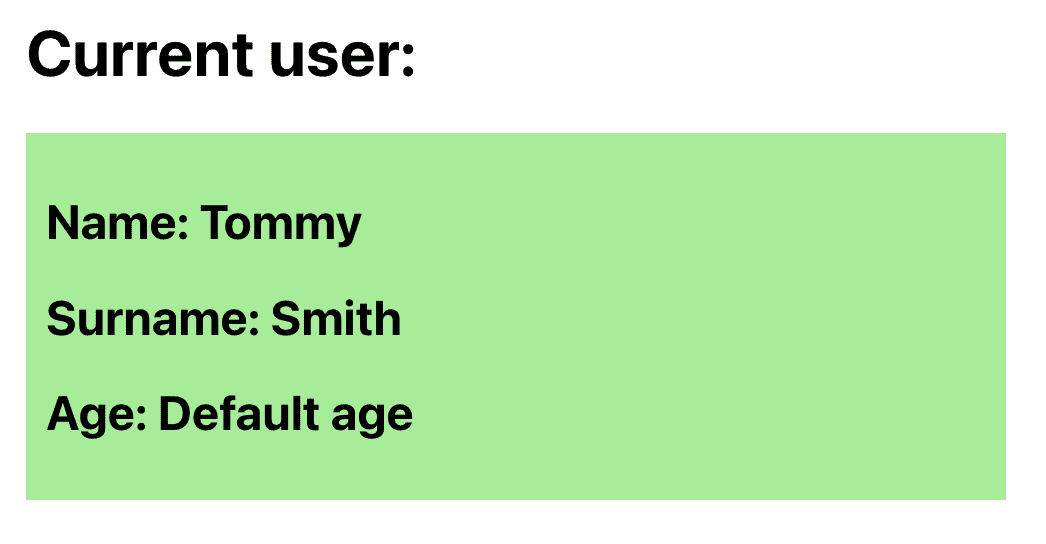Click the word "Default" in the age row
Screen dimensions: 1046x544
[x=239, y=414]
